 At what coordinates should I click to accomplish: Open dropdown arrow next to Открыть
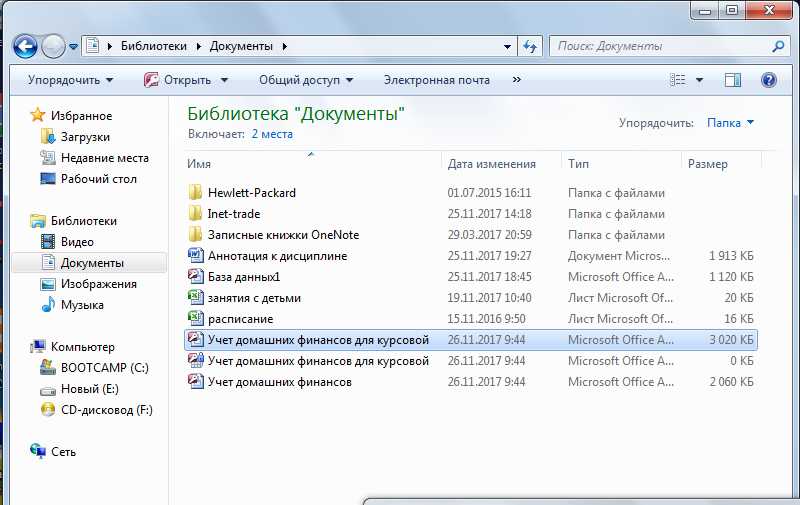coord(225,80)
